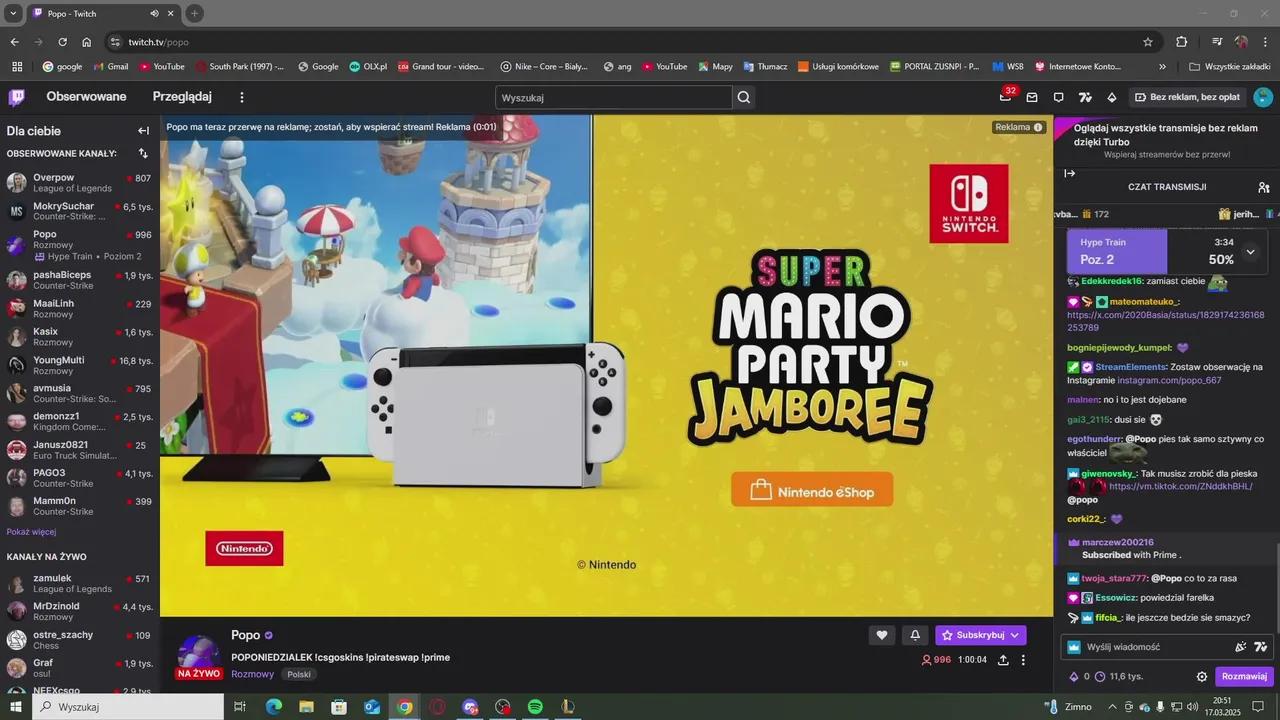Click the Bits balance icon below chat

click(1074, 676)
